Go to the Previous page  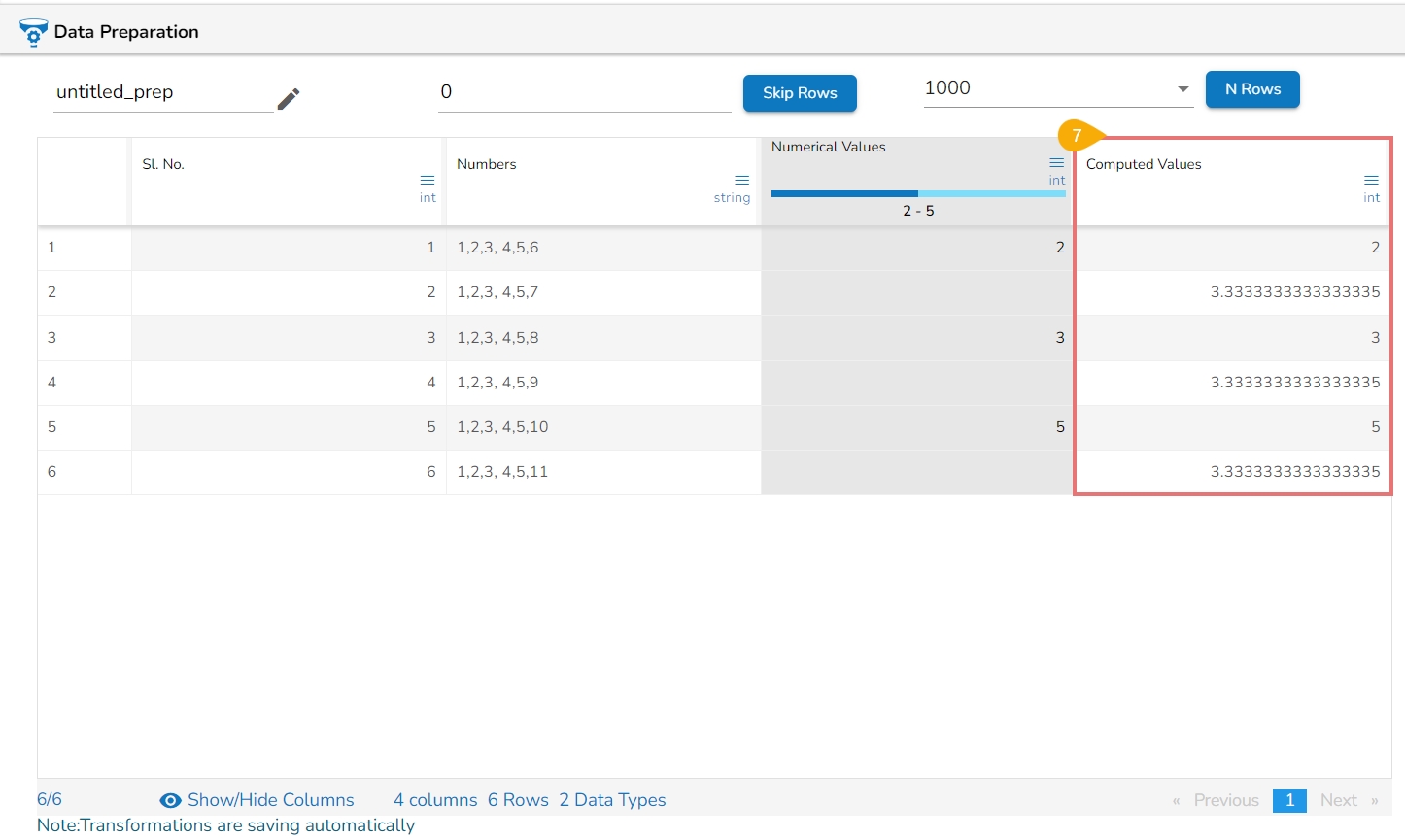(x=1225, y=800)
